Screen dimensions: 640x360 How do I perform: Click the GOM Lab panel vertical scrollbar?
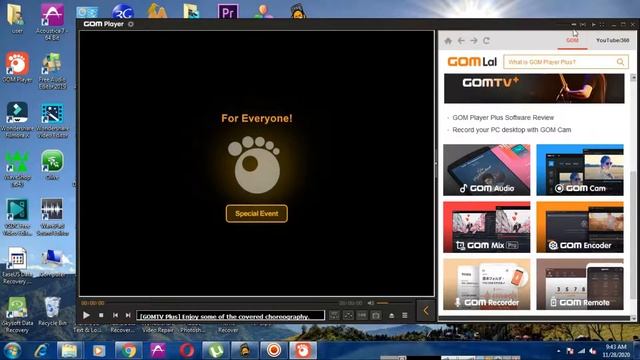click(633, 235)
